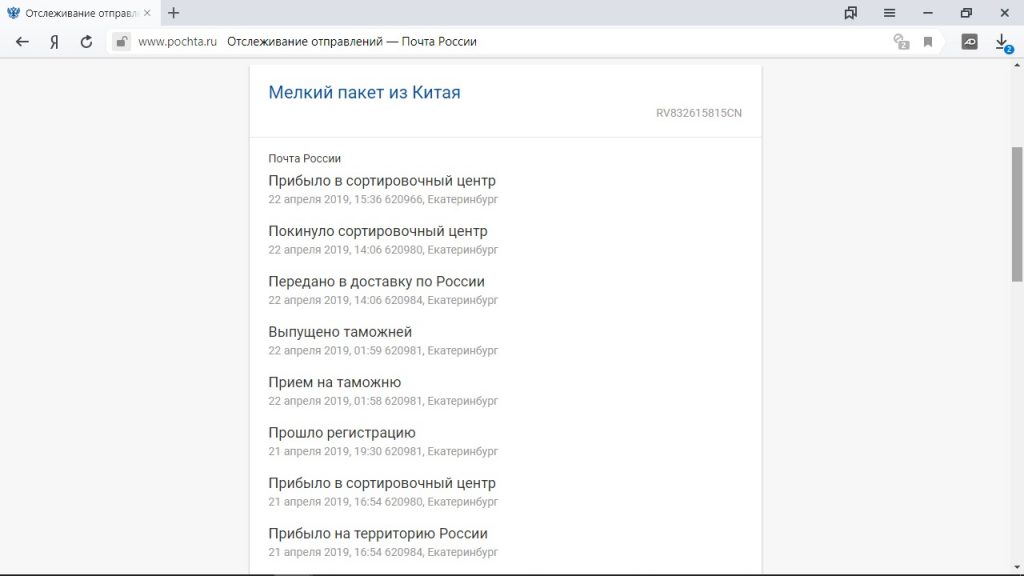Select the Прибыло на территорию России entry
Screen dimensions: 1024x576
[378, 533]
